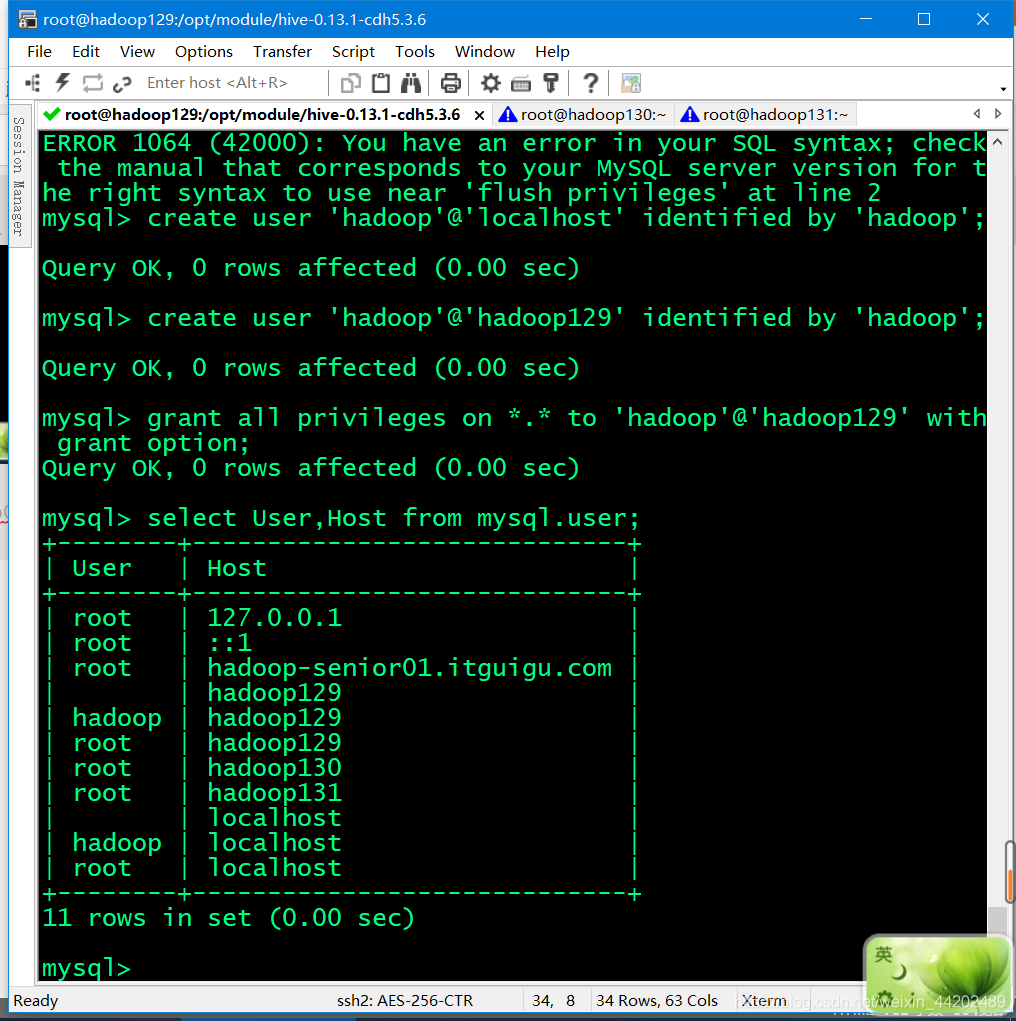Click '11 rows in set' result line
This screenshot has height=1021, width=1016.
click(x=228, y=917)
